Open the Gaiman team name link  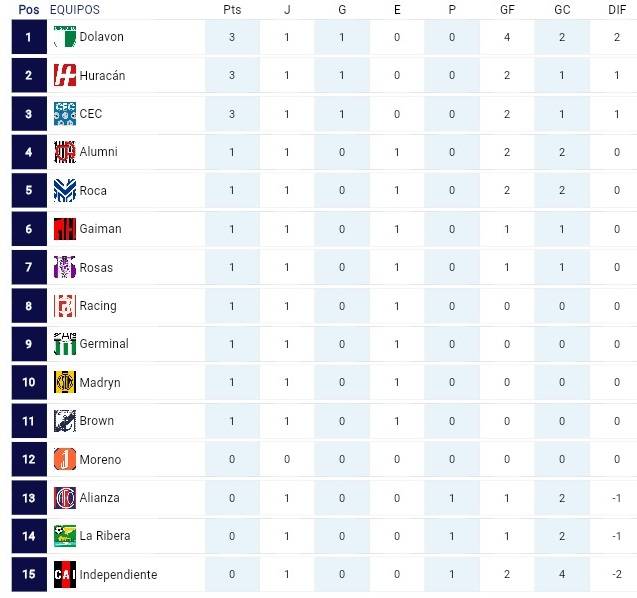tap(100, 229)
